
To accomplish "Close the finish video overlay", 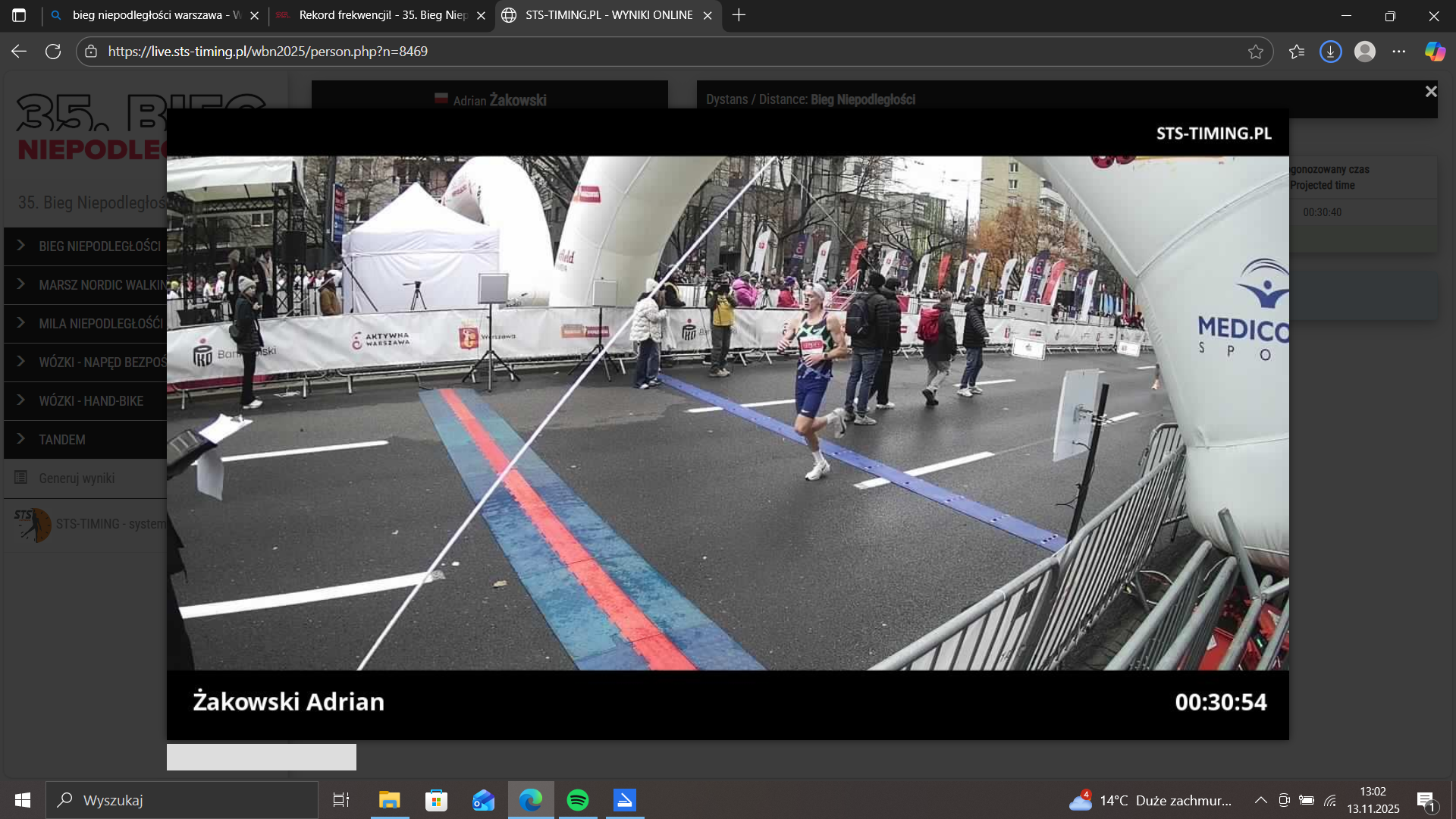I will [x=1430, y=92].
